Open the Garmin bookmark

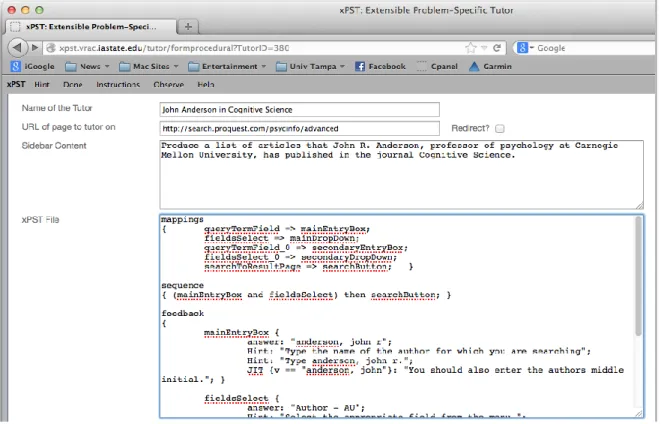490,67
